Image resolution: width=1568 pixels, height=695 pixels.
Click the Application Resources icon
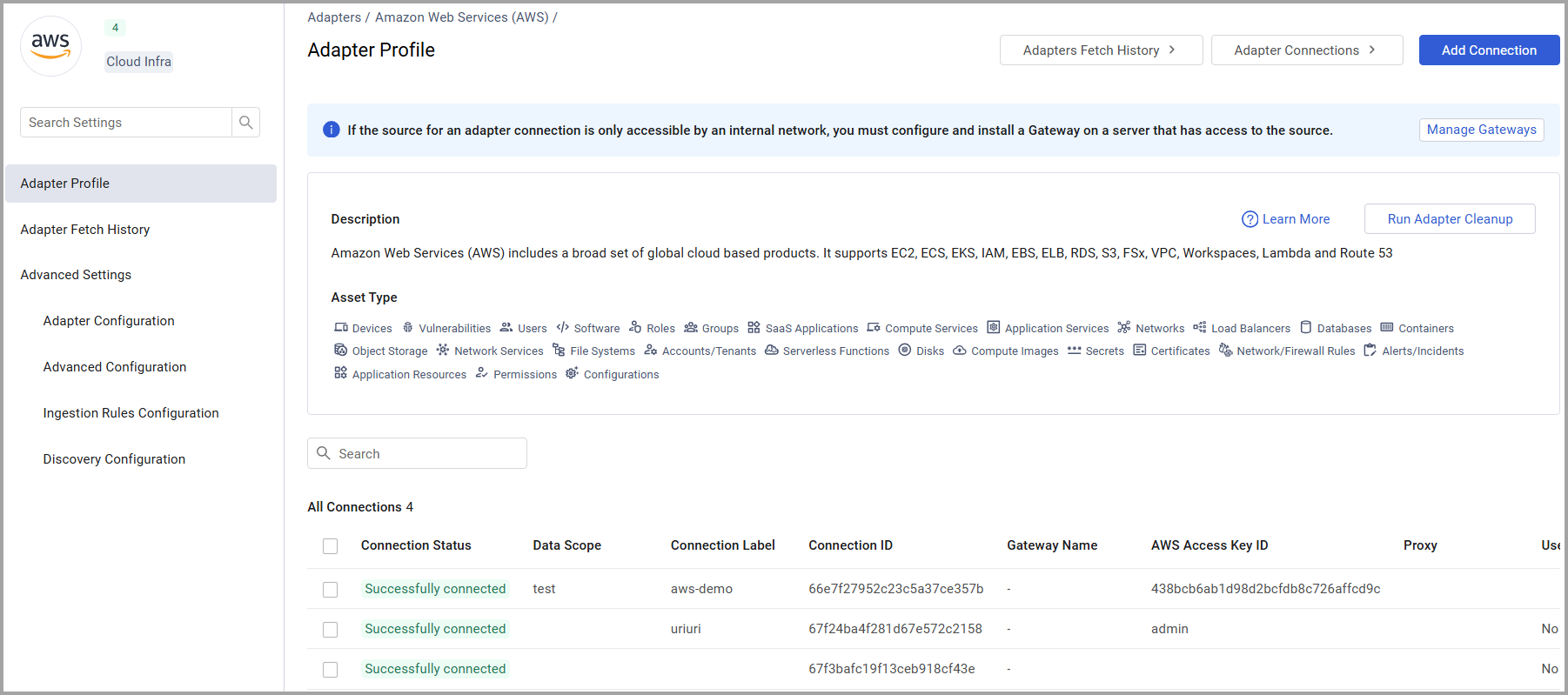(341, 374)
